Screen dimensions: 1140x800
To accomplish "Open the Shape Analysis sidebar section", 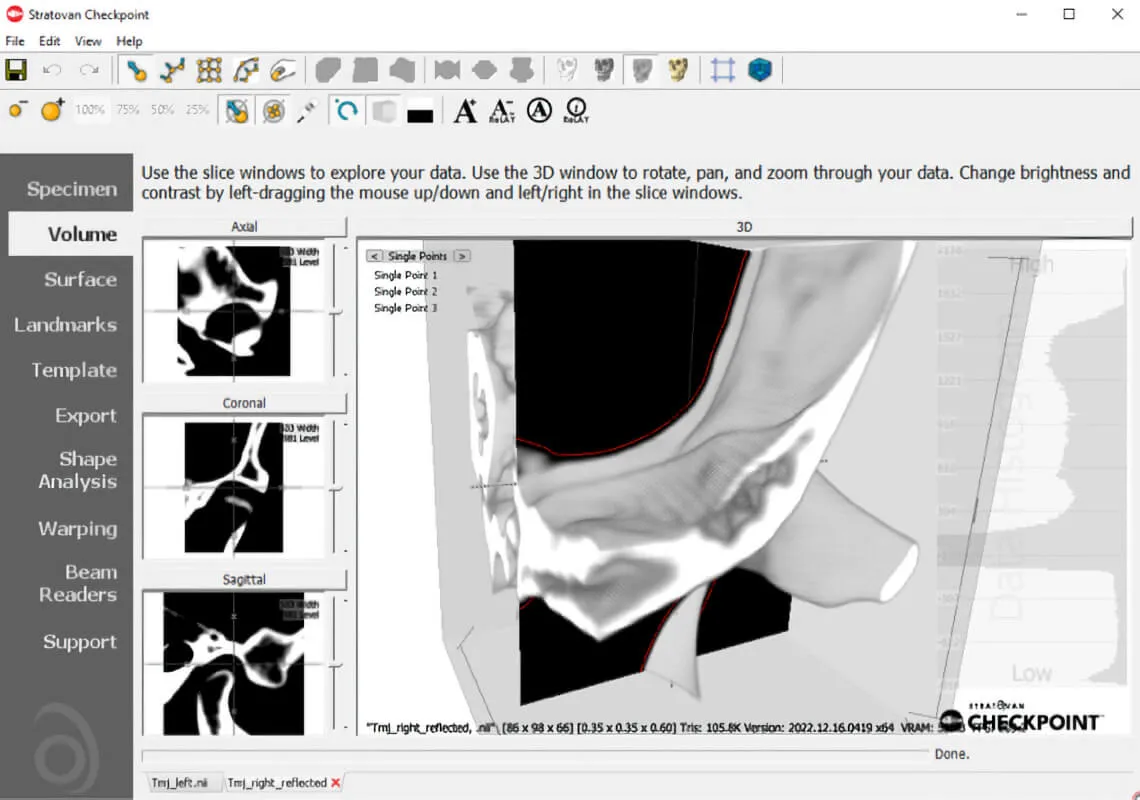I will point(78,470).
